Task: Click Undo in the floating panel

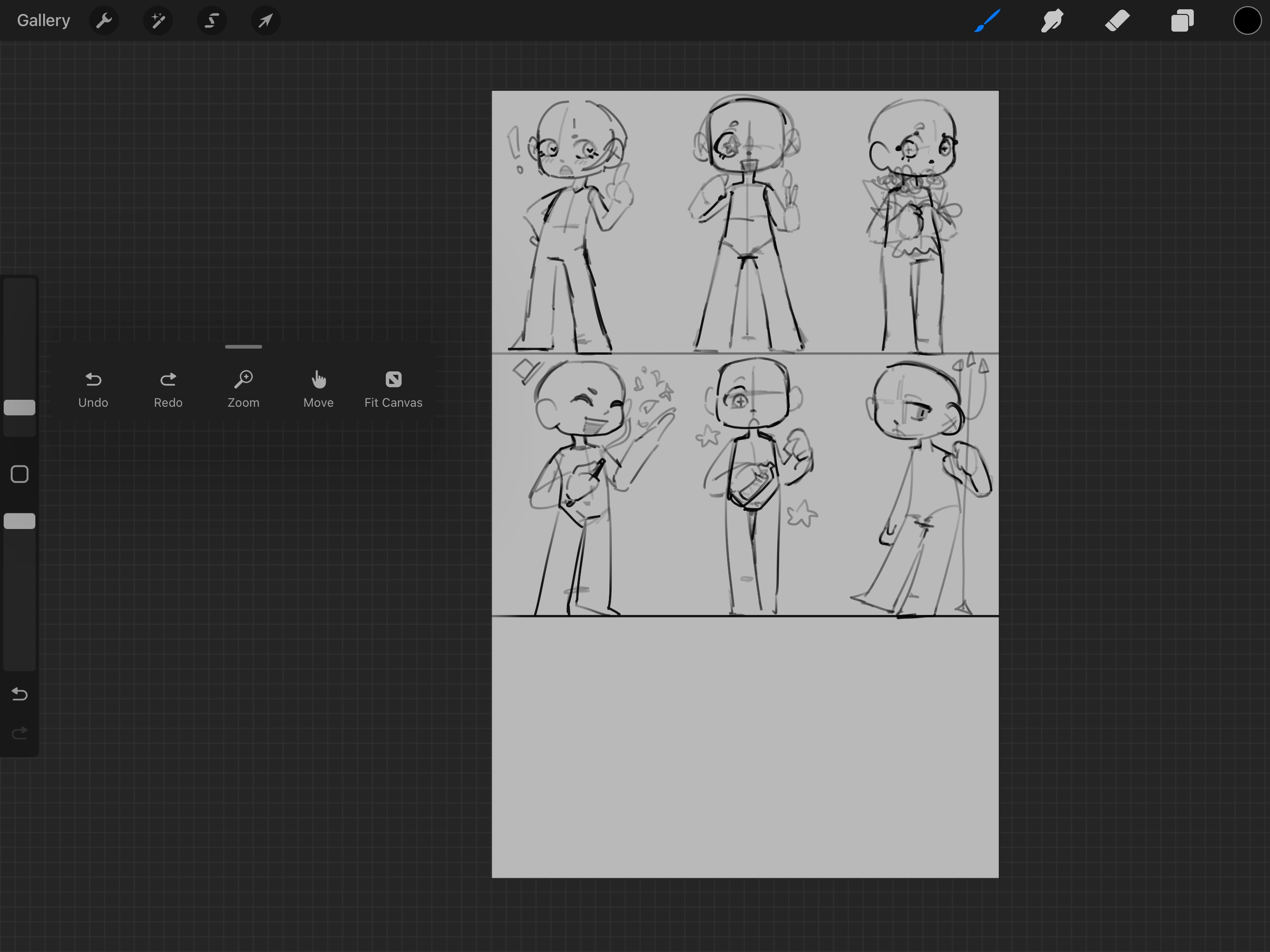Action: [x=93, y=389]
